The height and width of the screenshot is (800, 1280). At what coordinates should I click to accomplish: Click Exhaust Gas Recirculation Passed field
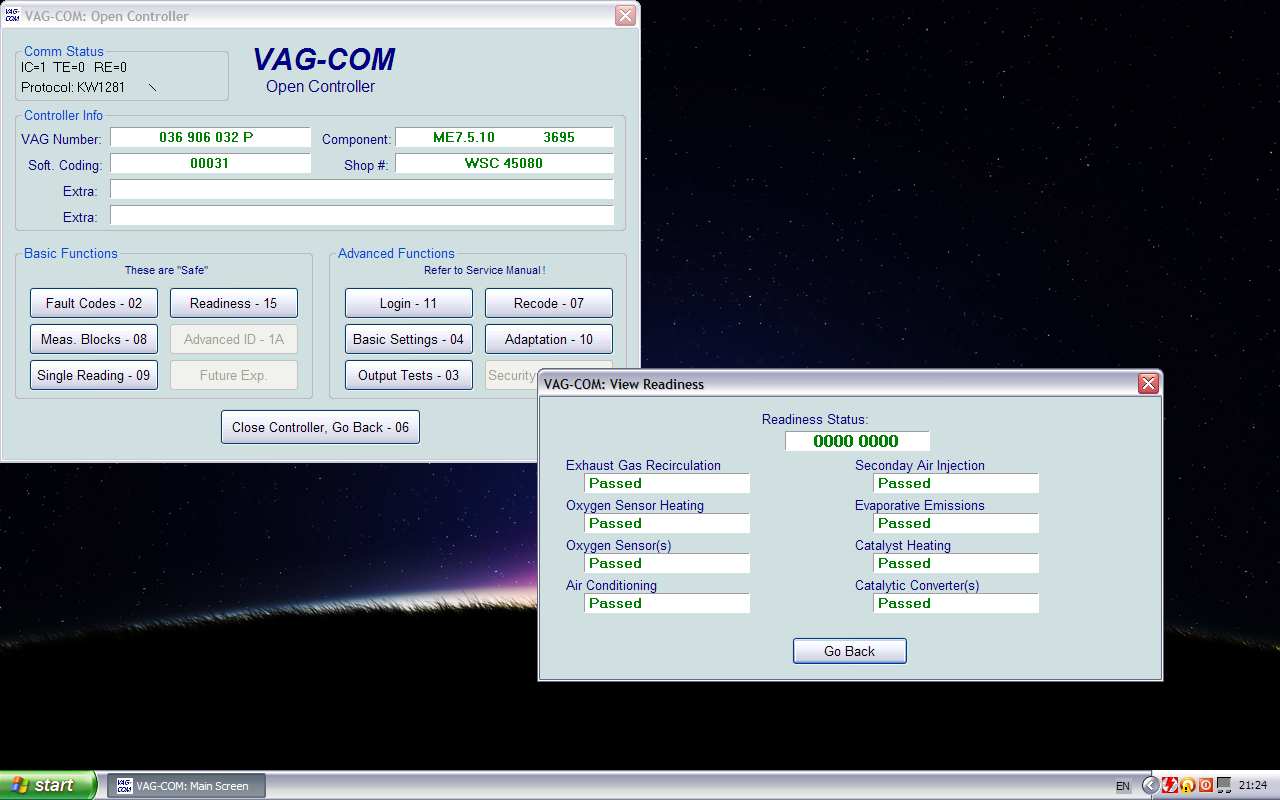pyautogui.click(x=667, y=484)
